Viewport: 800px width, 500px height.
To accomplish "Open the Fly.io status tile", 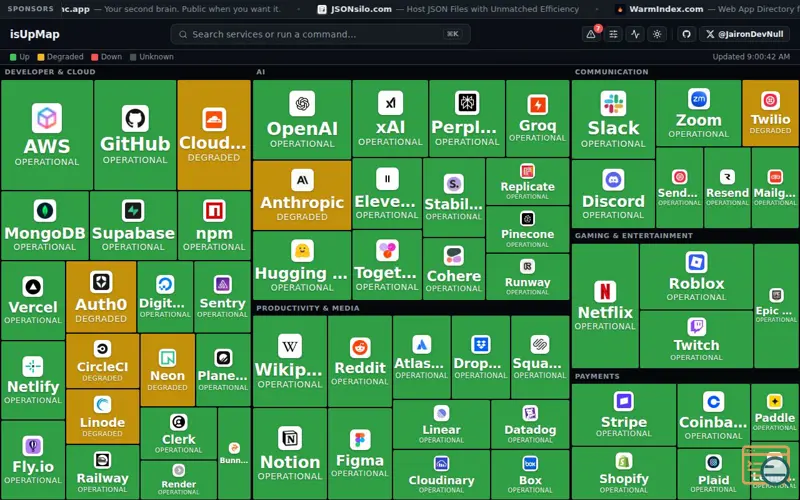I will pyautogui.click(x=33, y=460).
